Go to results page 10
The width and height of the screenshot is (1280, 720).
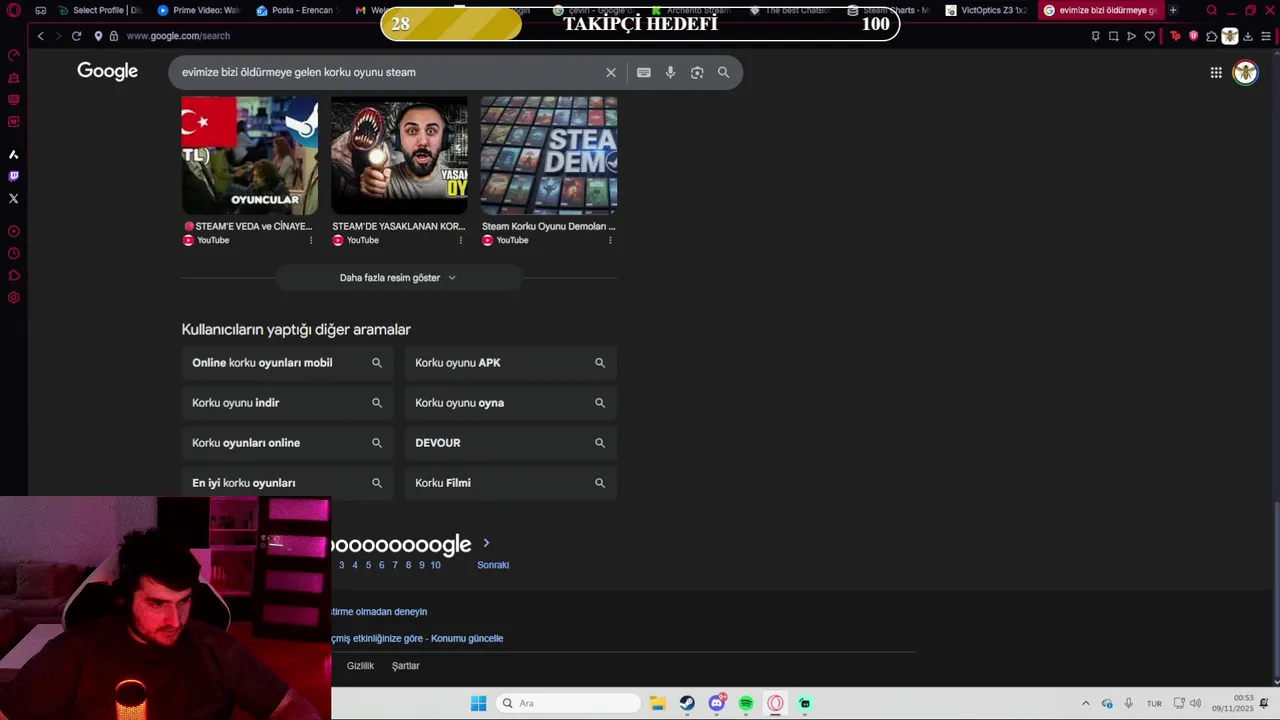[435, 565]
